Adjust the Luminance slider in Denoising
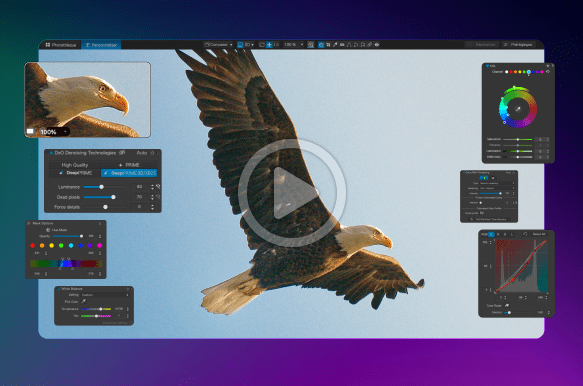 tap(106, 187)
